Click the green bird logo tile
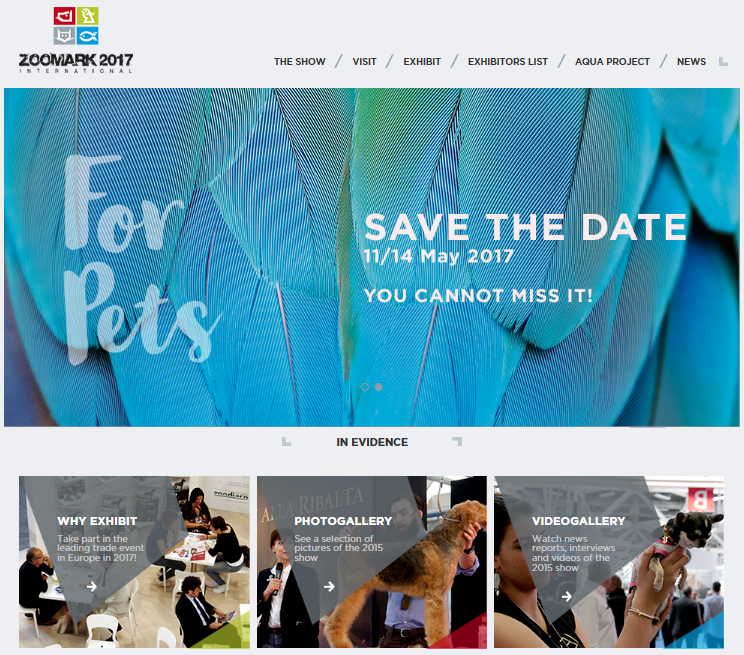 [x=88, y=16]
